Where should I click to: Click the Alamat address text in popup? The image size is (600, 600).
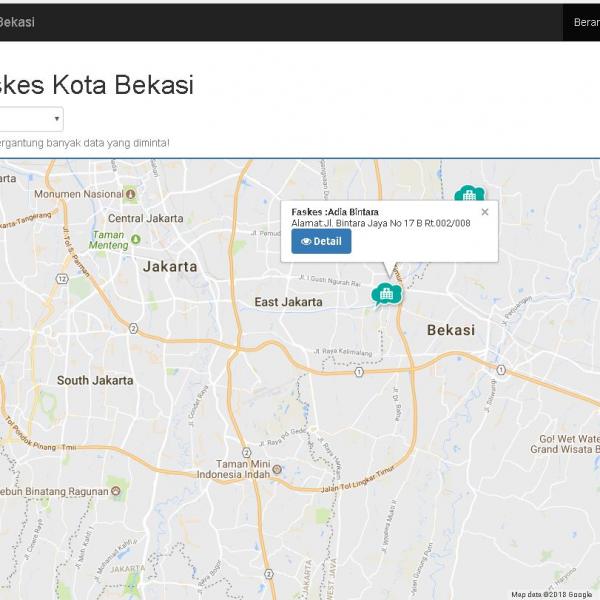pyautogui.click(x=380, y=223)
